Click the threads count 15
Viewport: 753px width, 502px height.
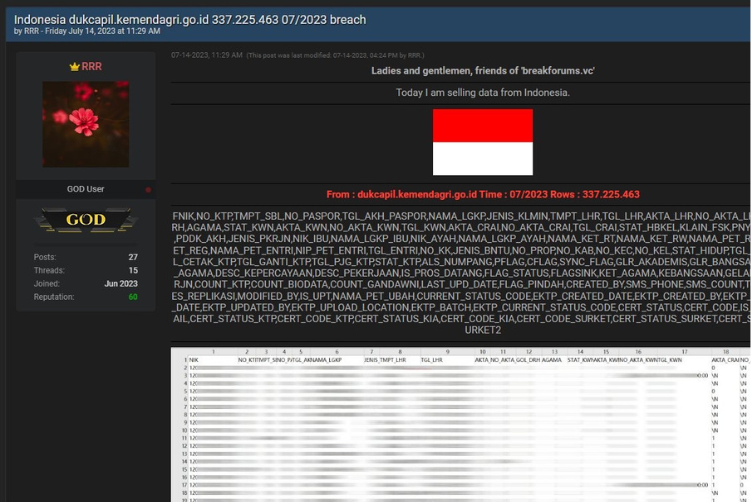click(132, 270)
